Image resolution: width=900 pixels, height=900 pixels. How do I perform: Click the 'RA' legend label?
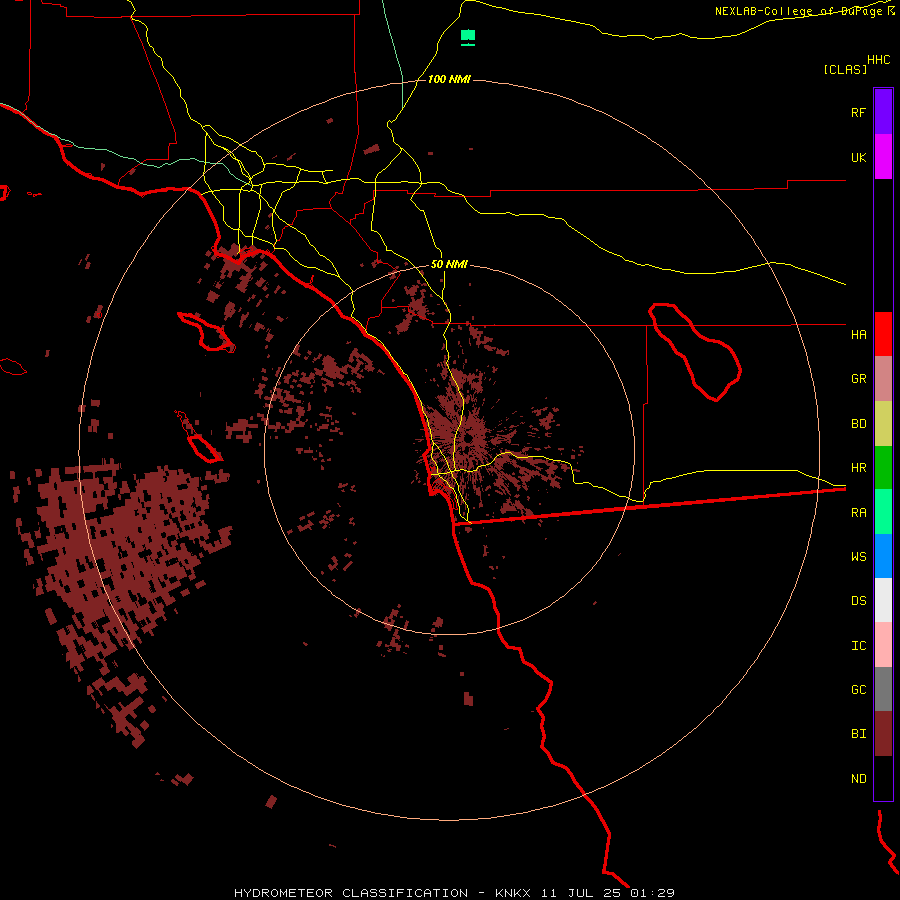858,513
